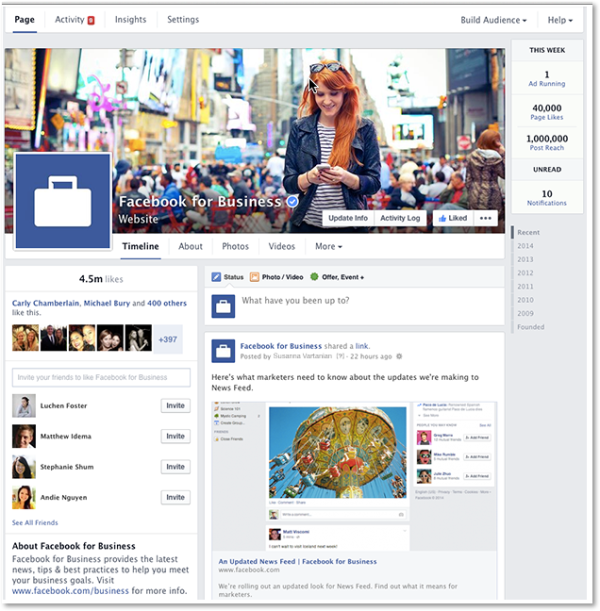Open the Activity tab
This screenshot has height=611, width=600.
(x=70, y=19)
